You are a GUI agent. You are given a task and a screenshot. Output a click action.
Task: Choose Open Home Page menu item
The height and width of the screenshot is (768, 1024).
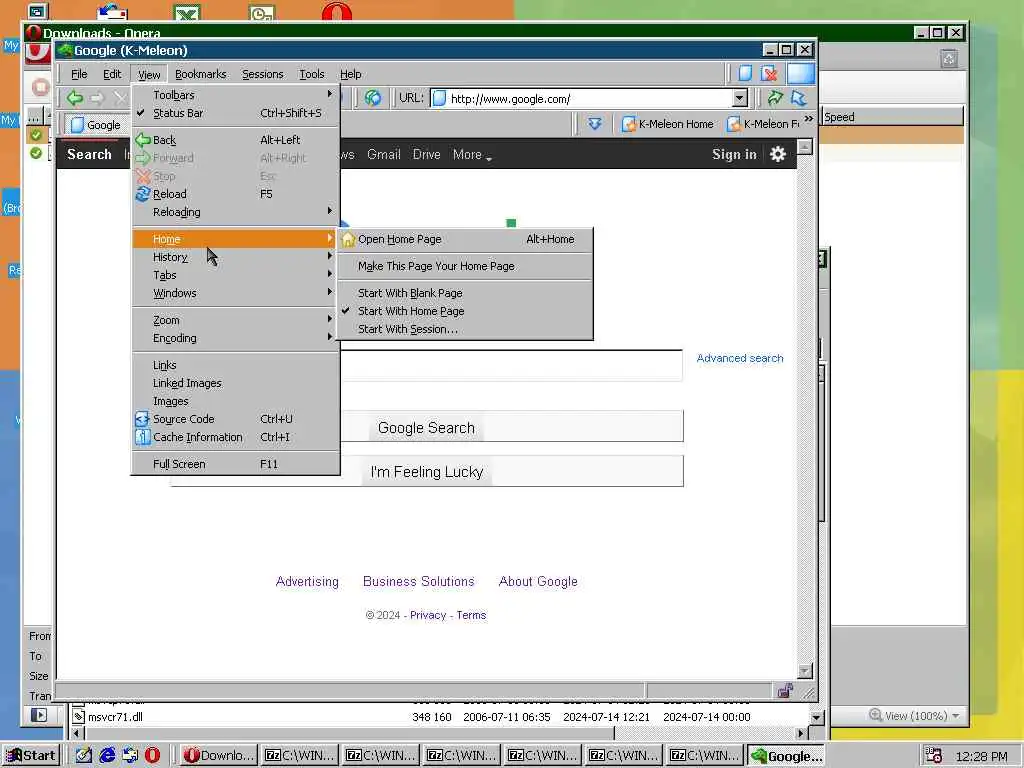[465, 239]
